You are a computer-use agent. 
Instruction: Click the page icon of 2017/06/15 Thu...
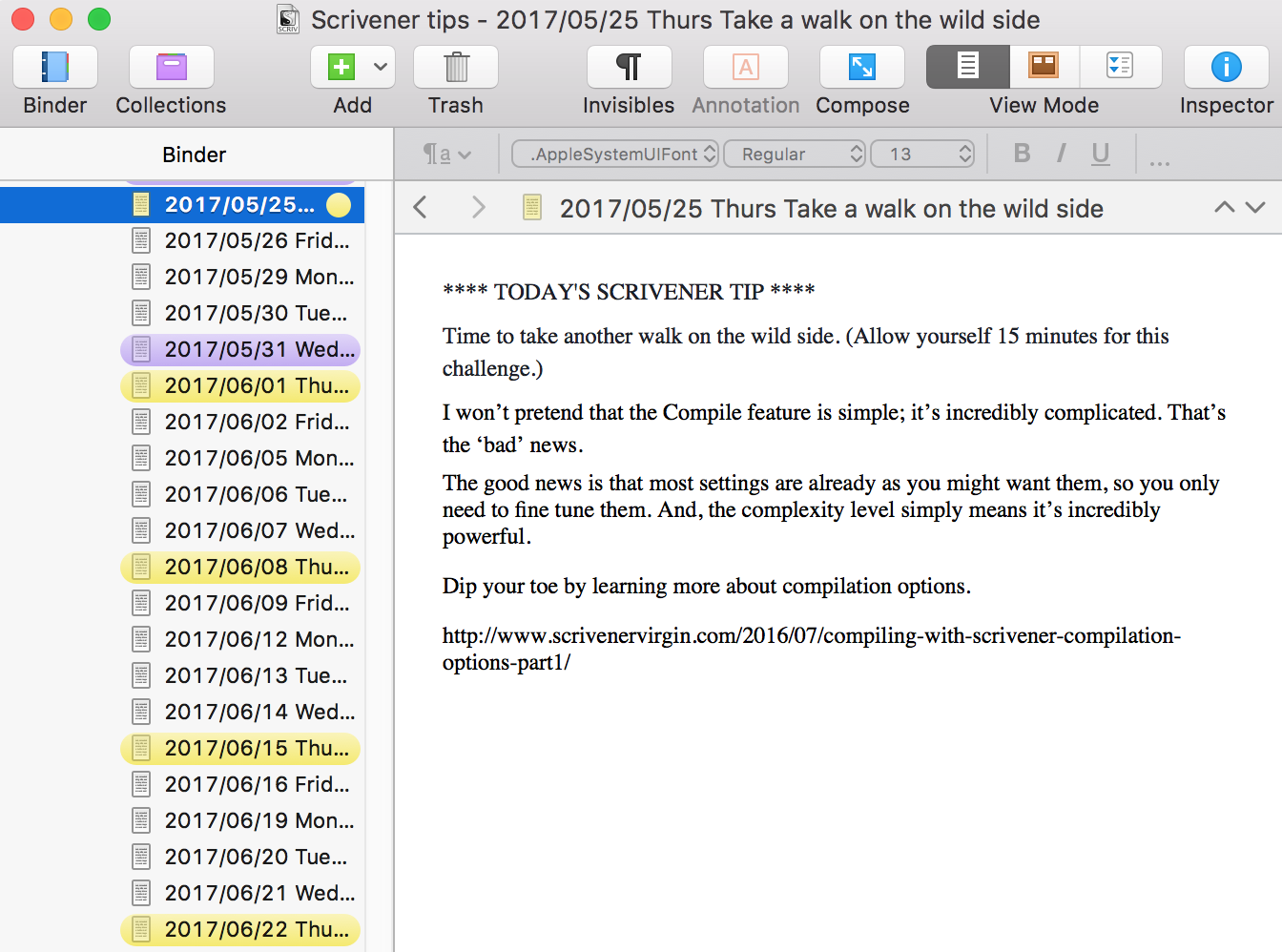tap(141, 748)
